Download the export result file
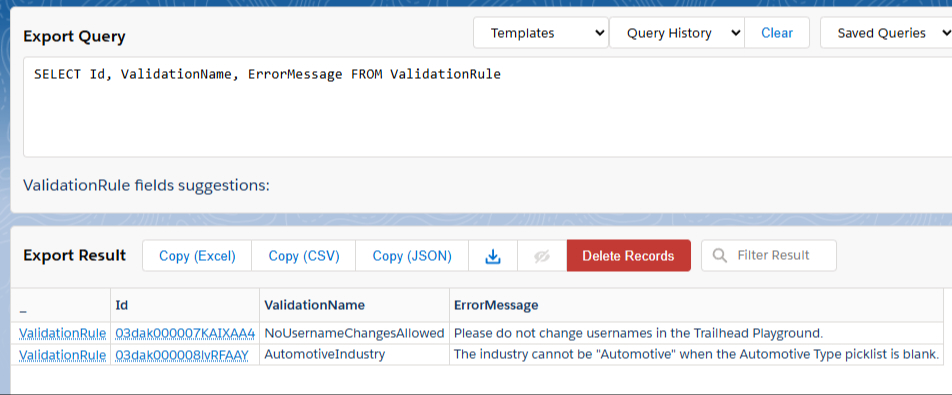This screenshot has height=395, width=952. (493, 255)
